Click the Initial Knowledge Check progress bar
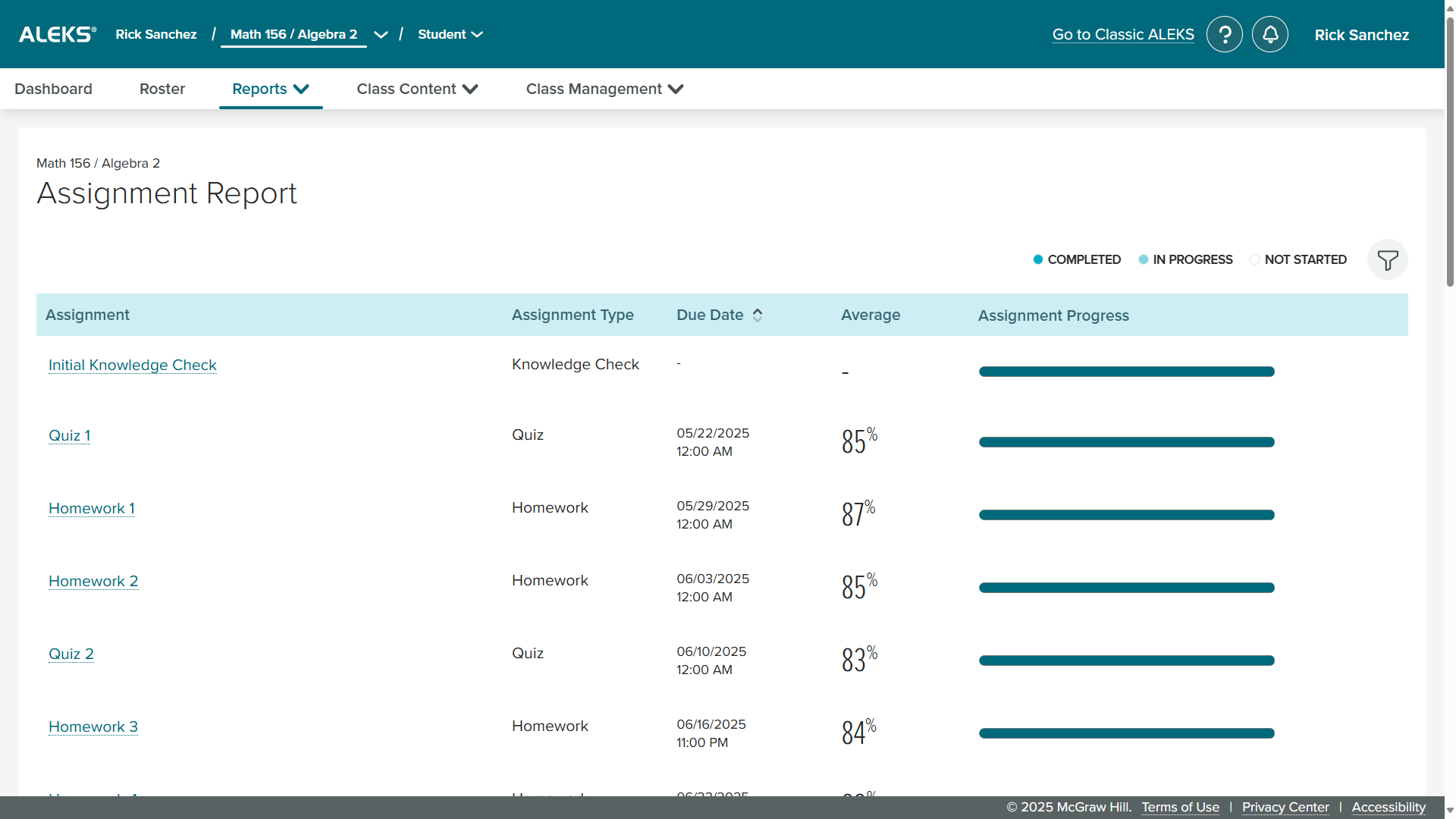 click(x=1127, y=372)
